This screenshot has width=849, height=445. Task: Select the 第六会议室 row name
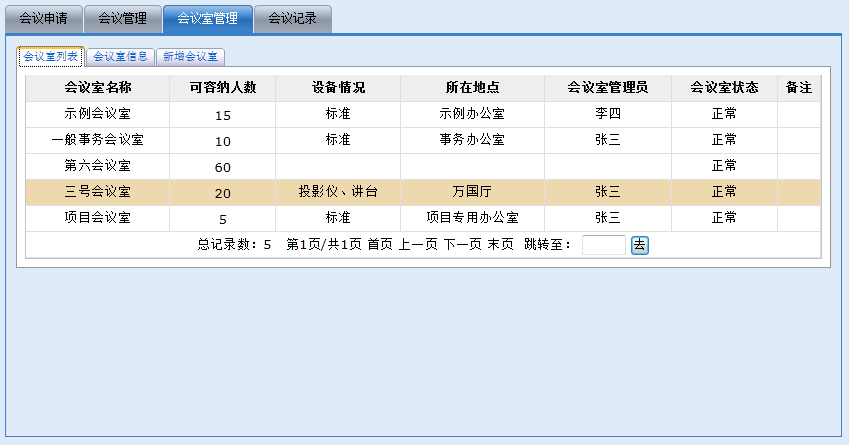click(x=97, y=166)
